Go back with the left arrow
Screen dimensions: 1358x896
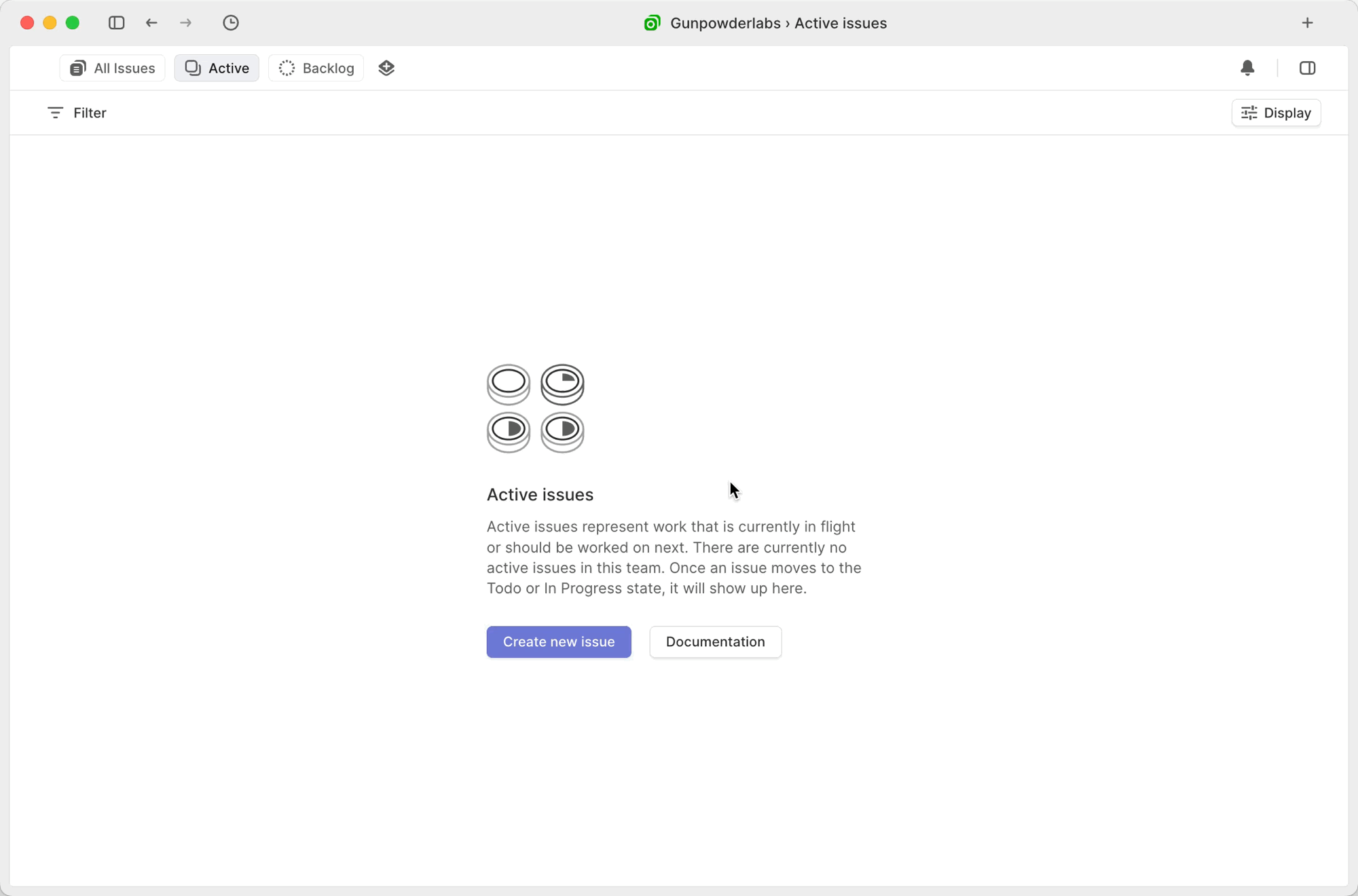151,23
